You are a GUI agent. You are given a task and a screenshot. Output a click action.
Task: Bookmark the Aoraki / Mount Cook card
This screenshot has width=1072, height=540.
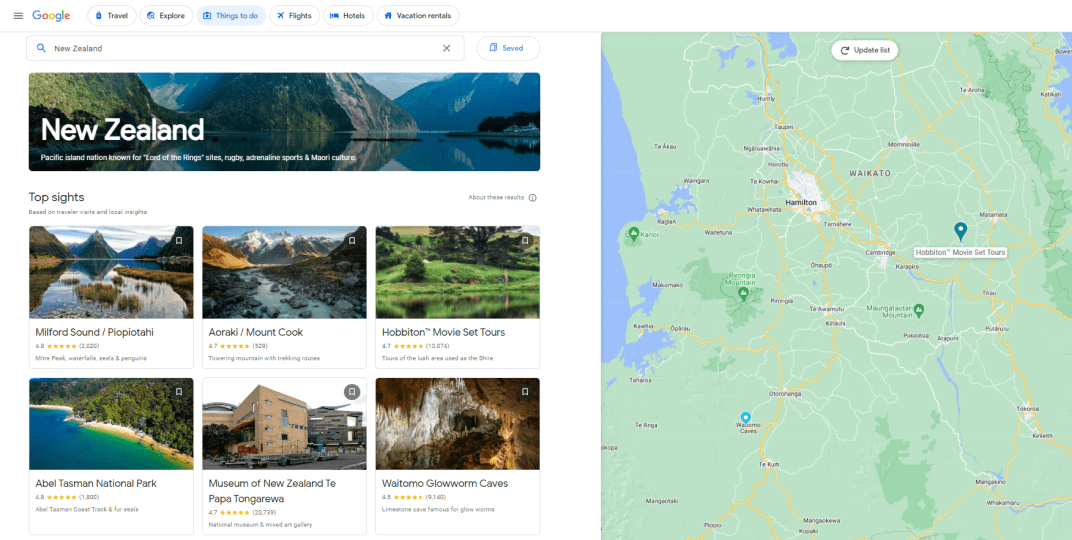point(351,241)
